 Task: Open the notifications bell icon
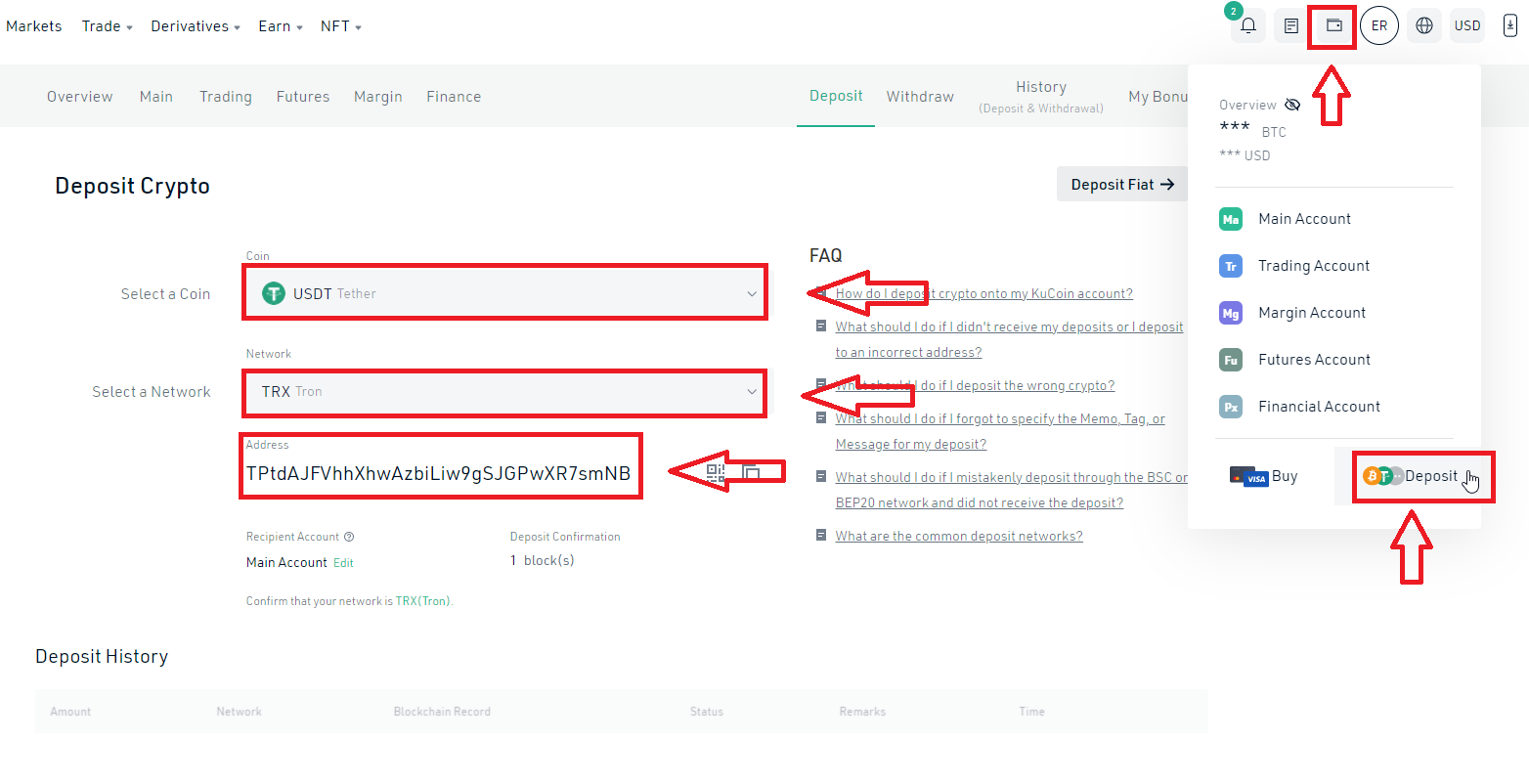(x=1248, y=26)
